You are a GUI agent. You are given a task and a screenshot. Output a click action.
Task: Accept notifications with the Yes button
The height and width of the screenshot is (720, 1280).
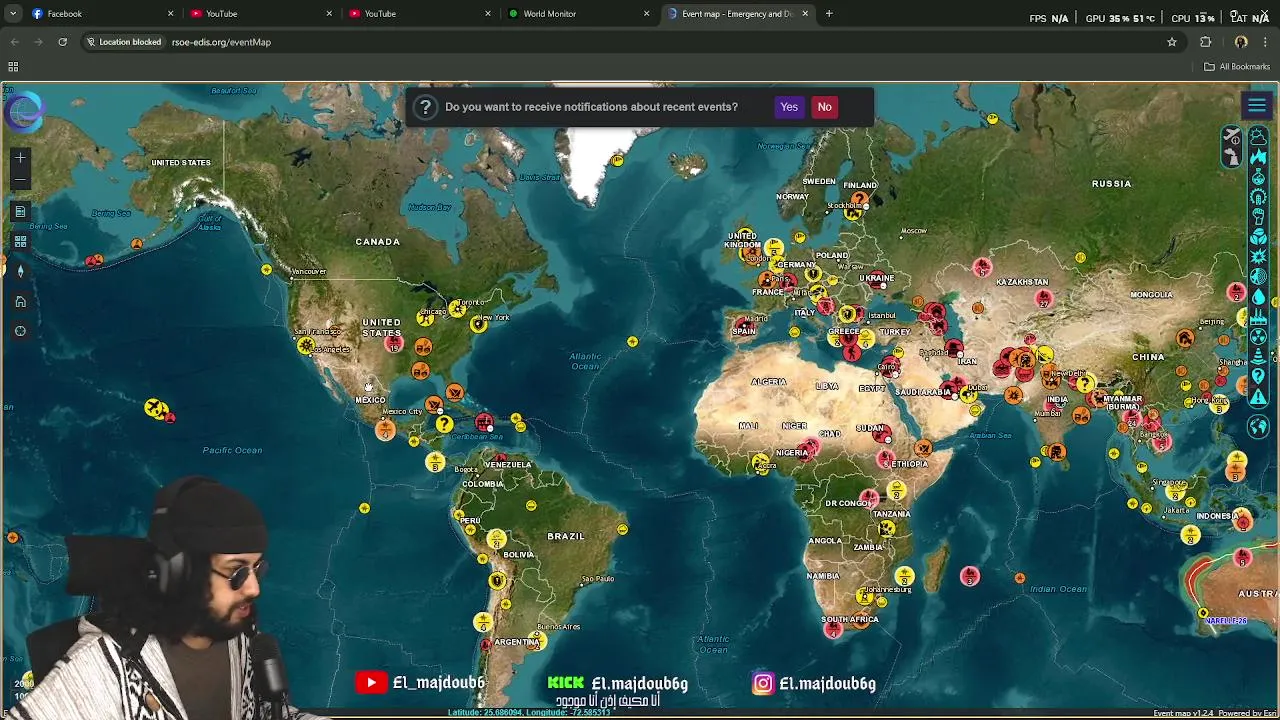(789, 107)
